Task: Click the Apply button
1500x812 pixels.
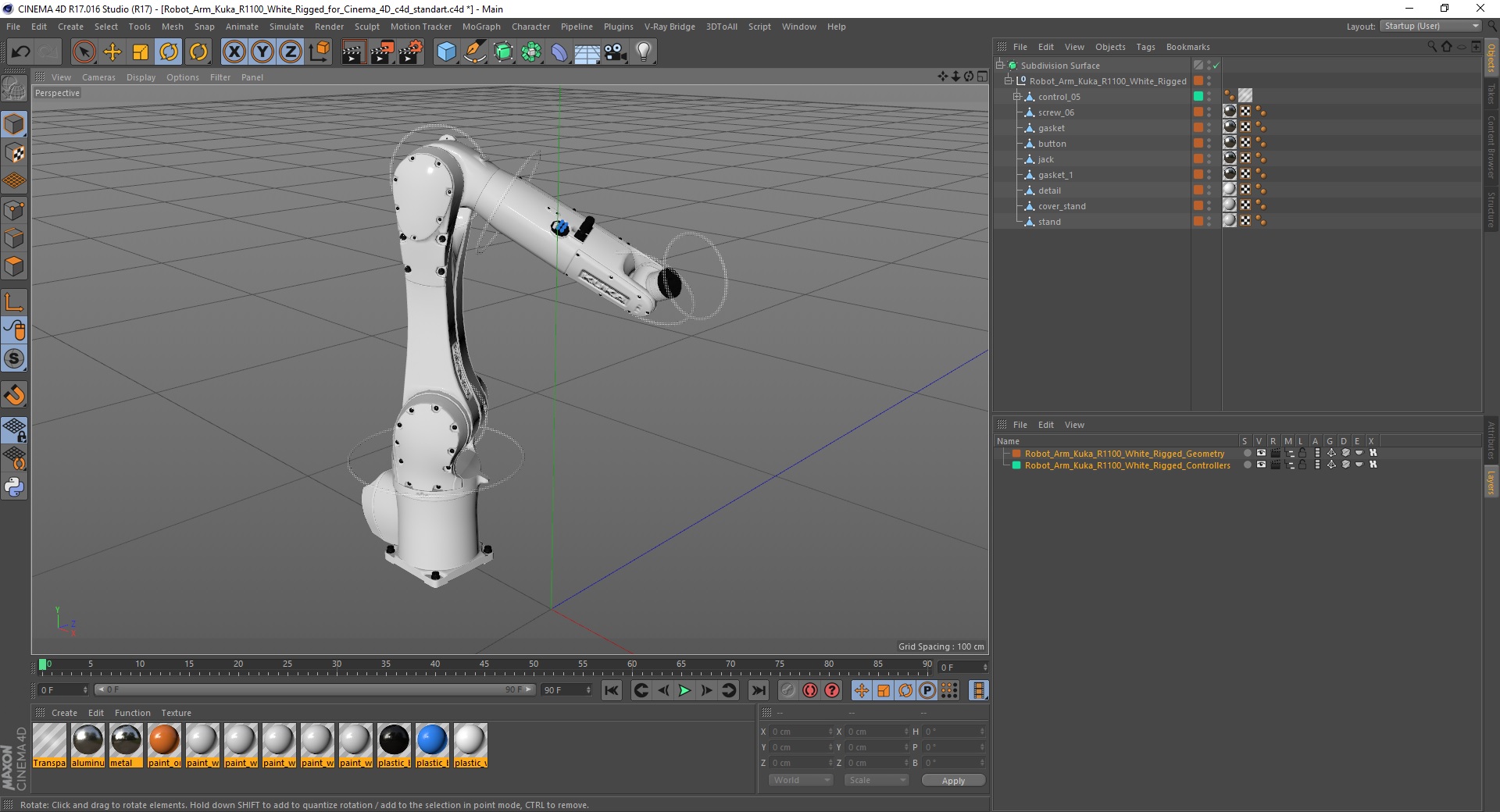Action: pos(953,781)
